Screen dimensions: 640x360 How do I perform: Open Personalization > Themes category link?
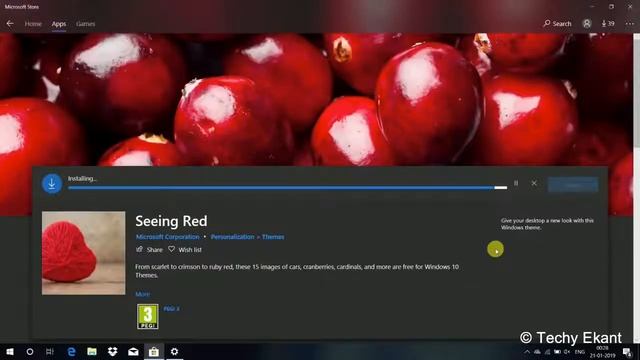[247, 237]
